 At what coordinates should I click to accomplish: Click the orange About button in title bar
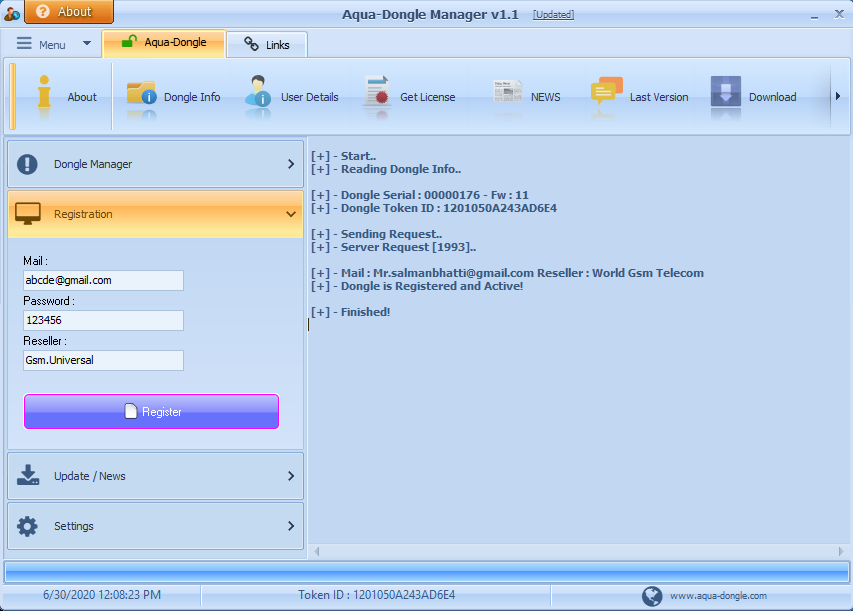click(69, 11)
